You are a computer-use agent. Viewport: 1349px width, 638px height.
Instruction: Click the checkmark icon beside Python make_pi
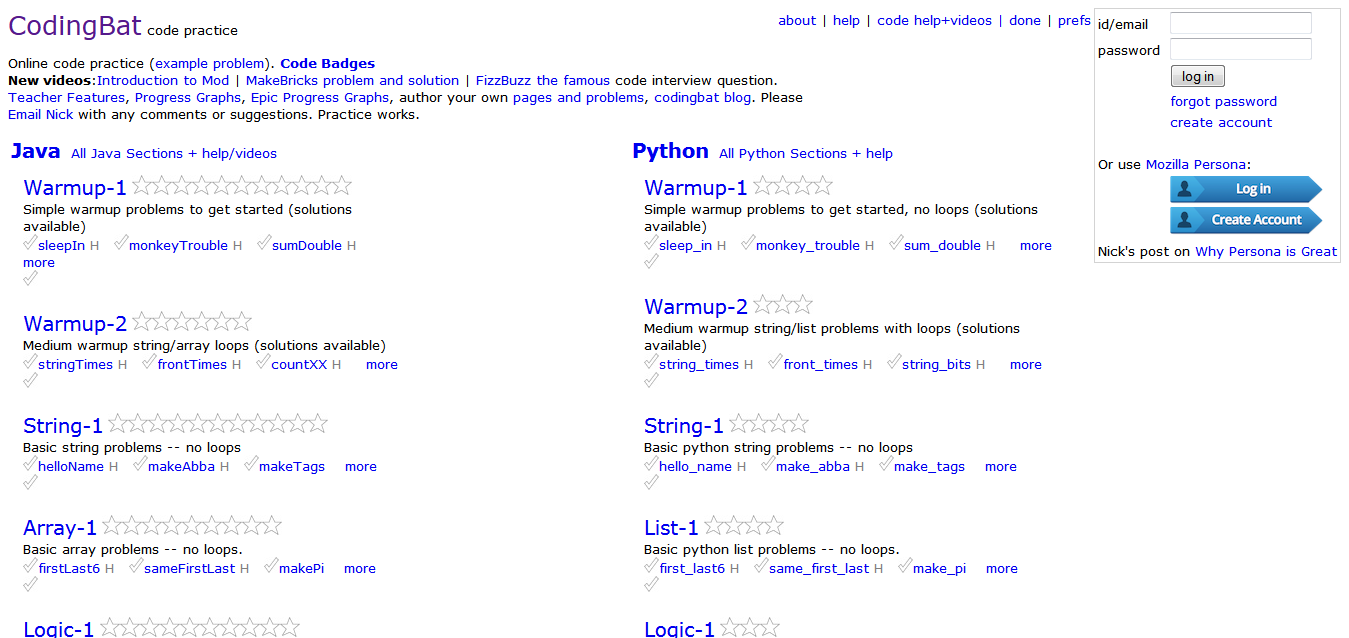[x=905, y=566]
